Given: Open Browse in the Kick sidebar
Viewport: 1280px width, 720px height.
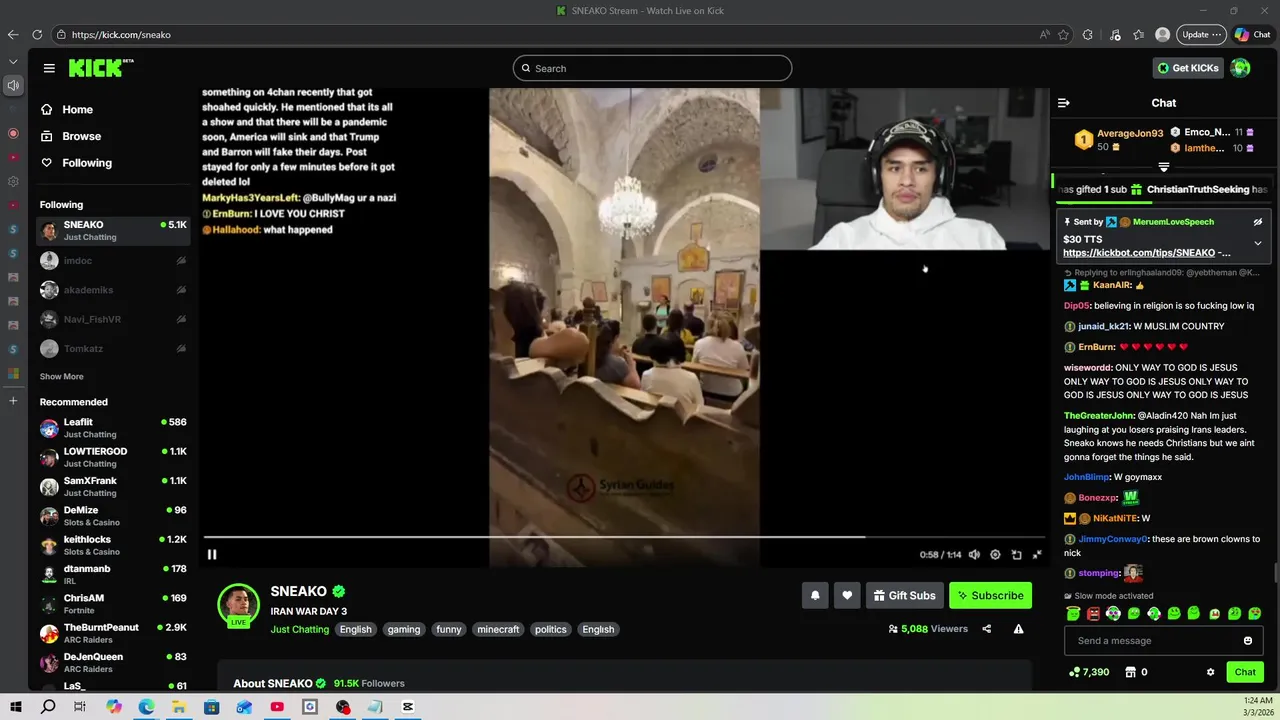Looking at the screenshot, I should [81, 136].
